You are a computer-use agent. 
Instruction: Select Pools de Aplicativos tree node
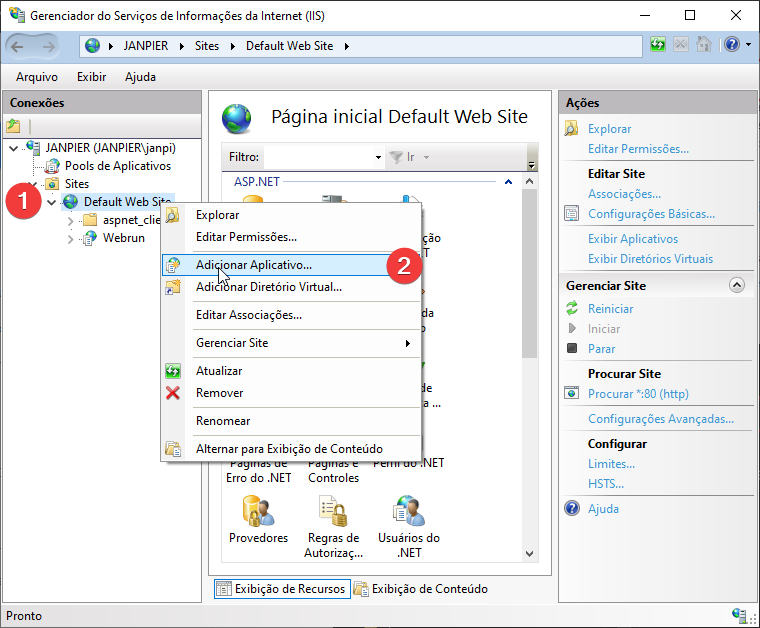(117, 166)
